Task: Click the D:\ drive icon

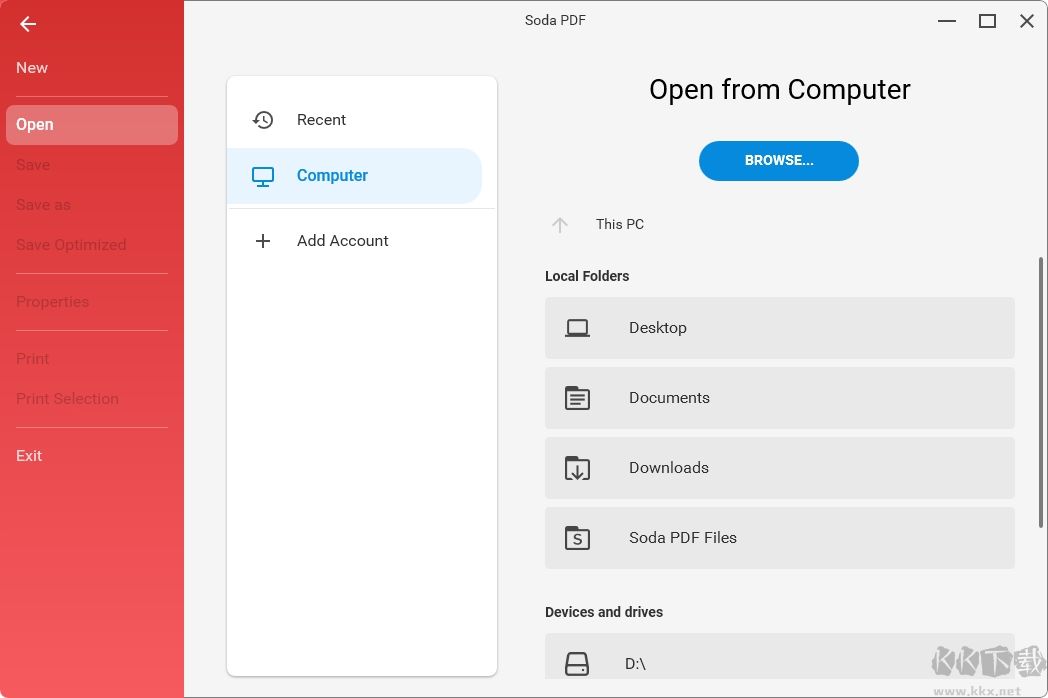Action: [577, 664]
